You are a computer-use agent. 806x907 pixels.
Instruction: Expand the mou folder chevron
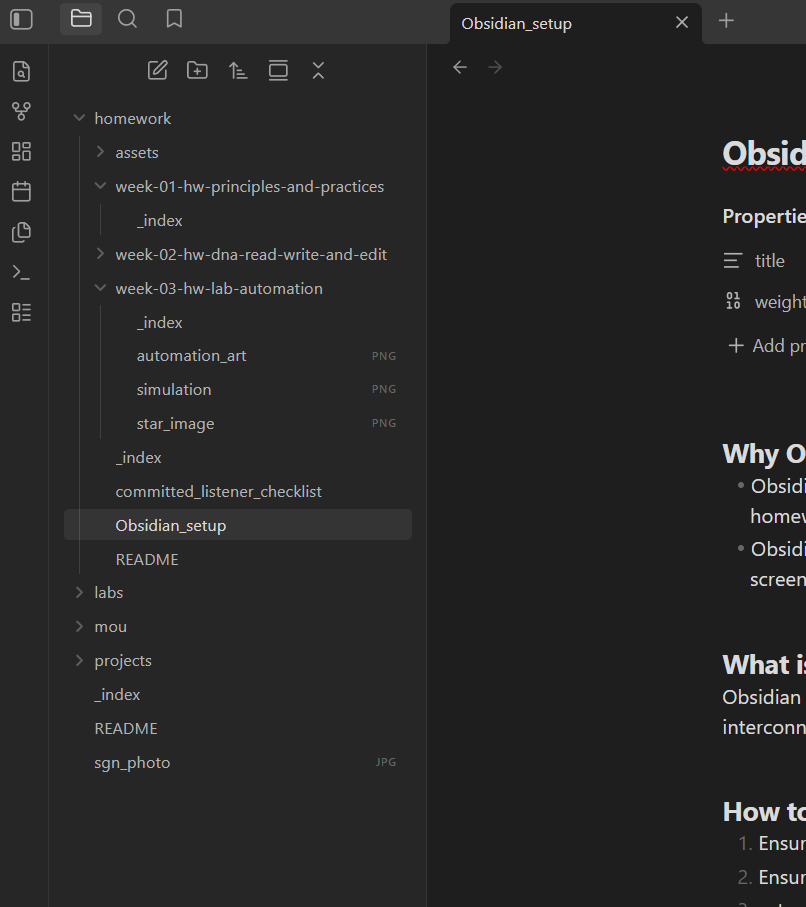pos(79,626)
